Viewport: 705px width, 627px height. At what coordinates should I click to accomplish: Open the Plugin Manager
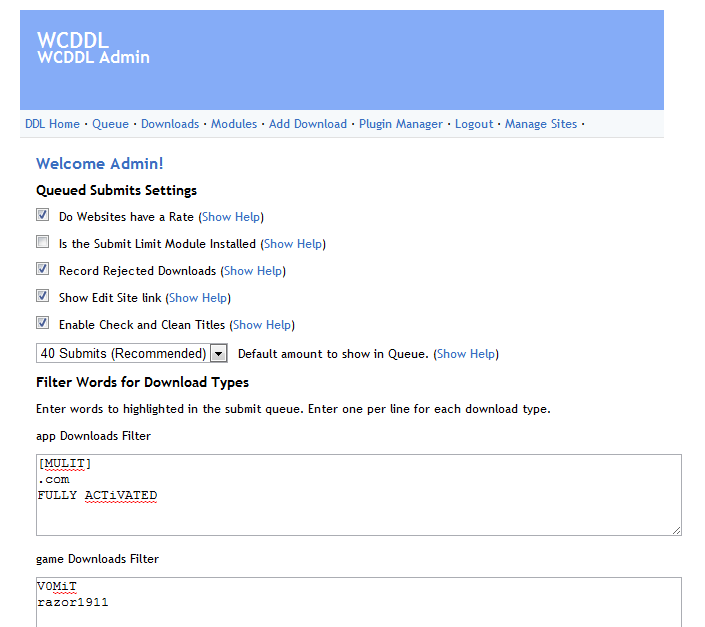pyautogui.click(x=401, y=124)
